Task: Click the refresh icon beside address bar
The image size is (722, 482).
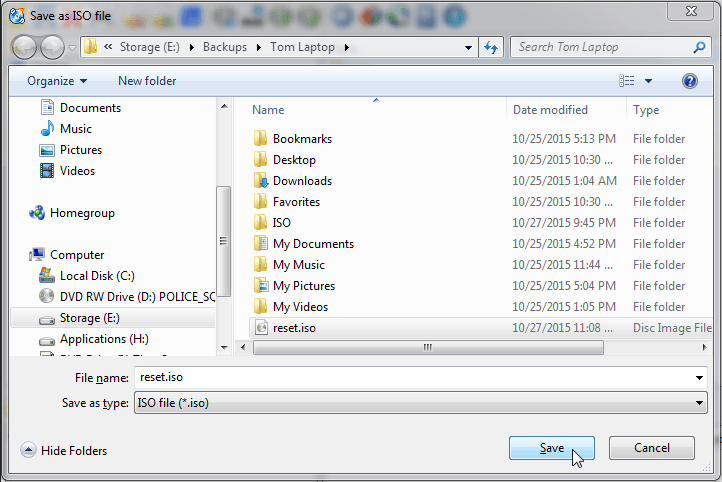Action: (x=491, y=47)
